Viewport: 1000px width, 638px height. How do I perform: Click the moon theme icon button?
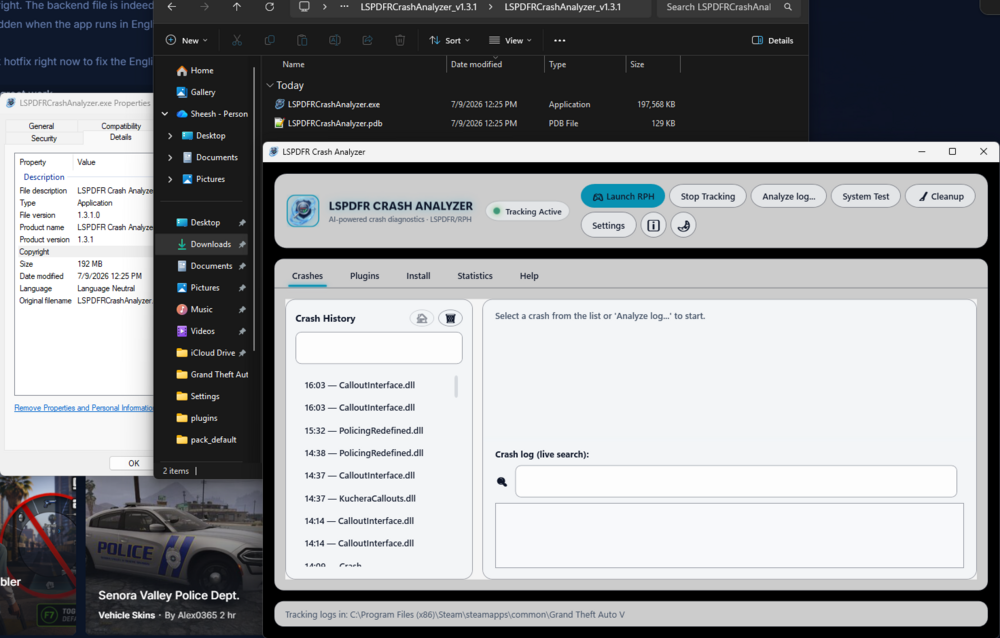coord(683,225)
